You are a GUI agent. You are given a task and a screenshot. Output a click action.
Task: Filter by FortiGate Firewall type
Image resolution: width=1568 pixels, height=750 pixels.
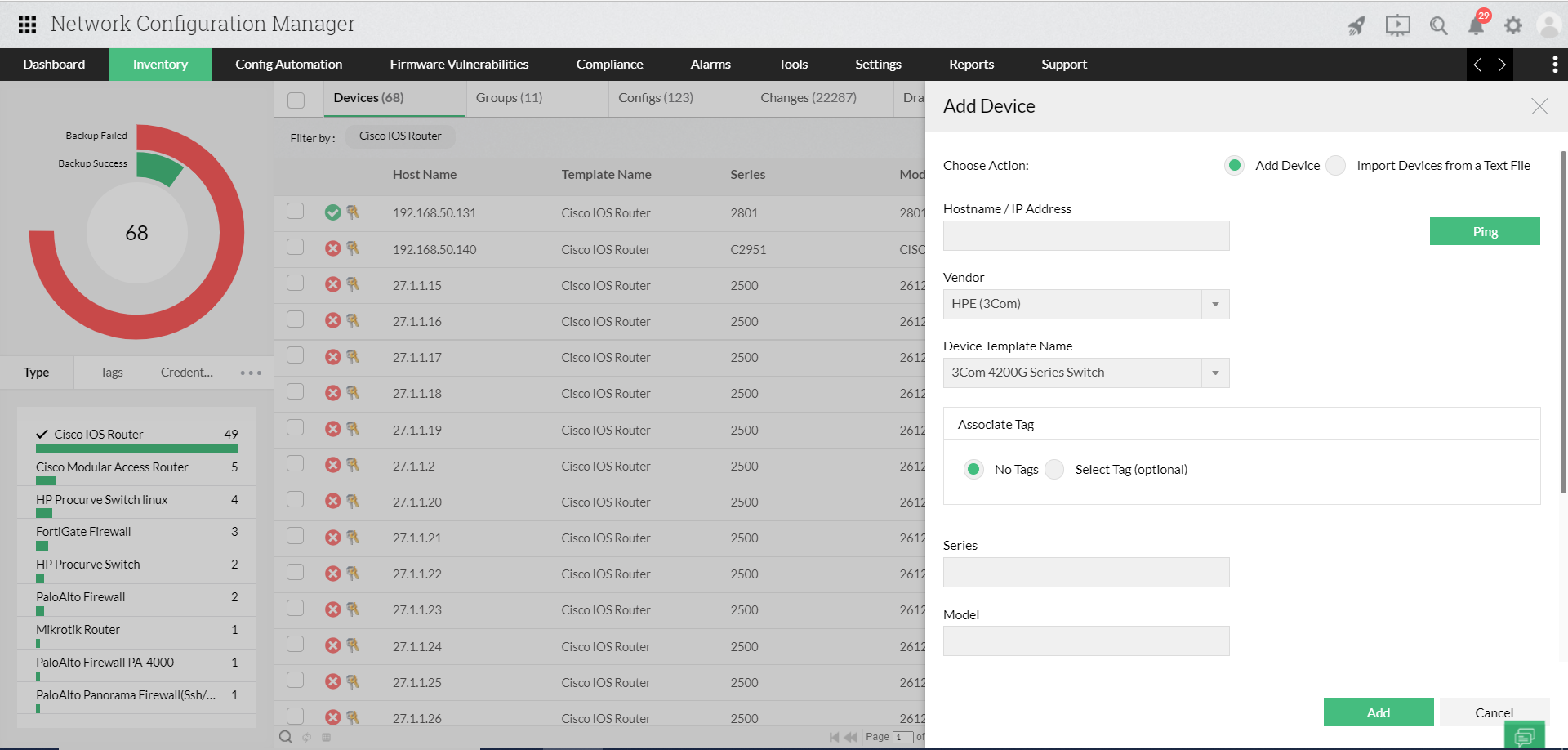[x=136, y=534]
